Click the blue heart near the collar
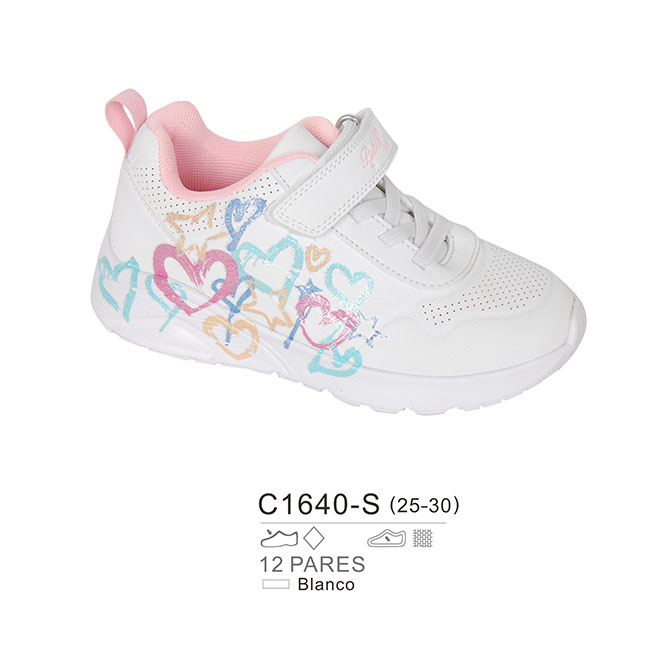This screenshot has height=648, width=648. point(244,222)
